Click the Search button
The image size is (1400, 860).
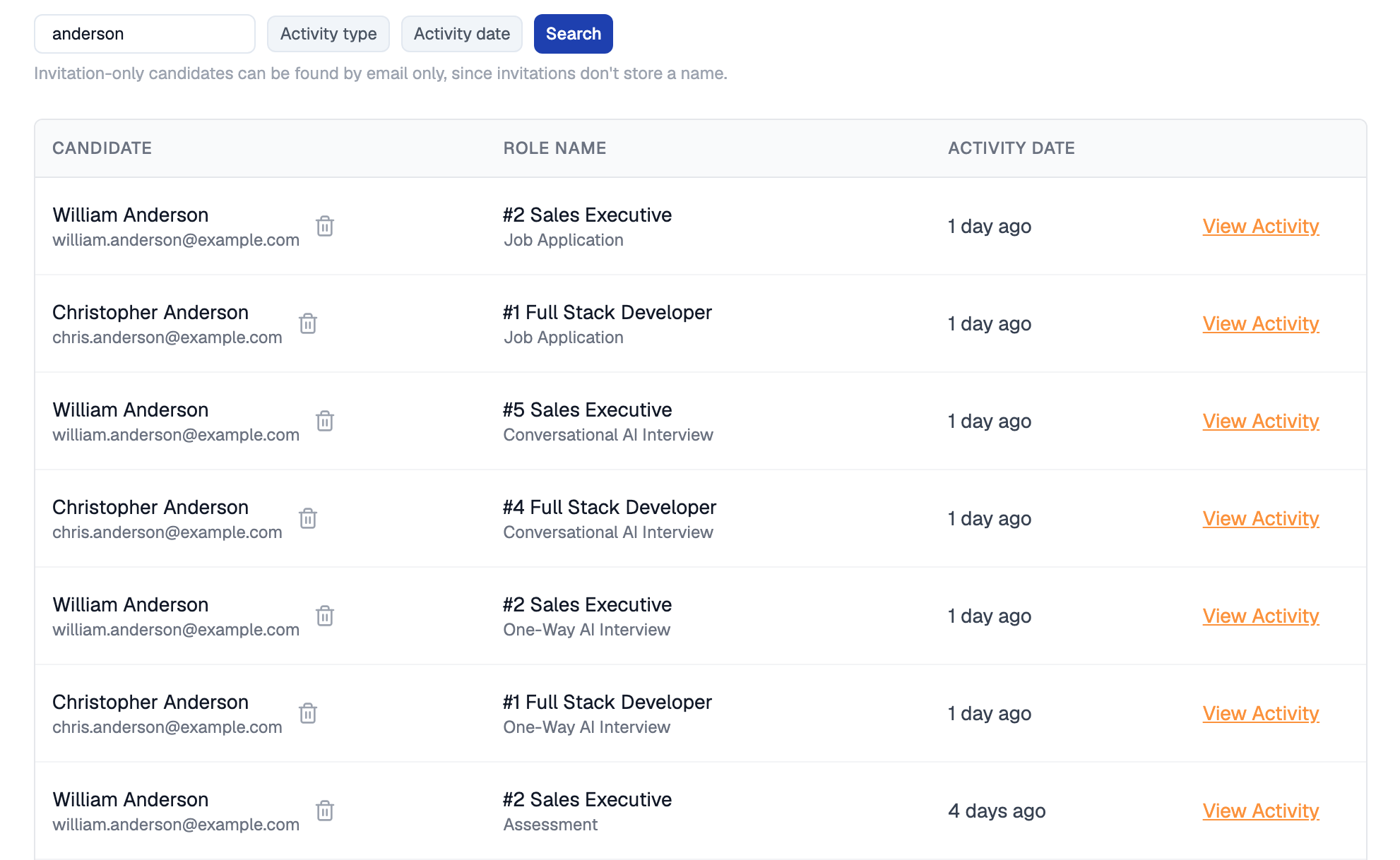pos(574,34)
